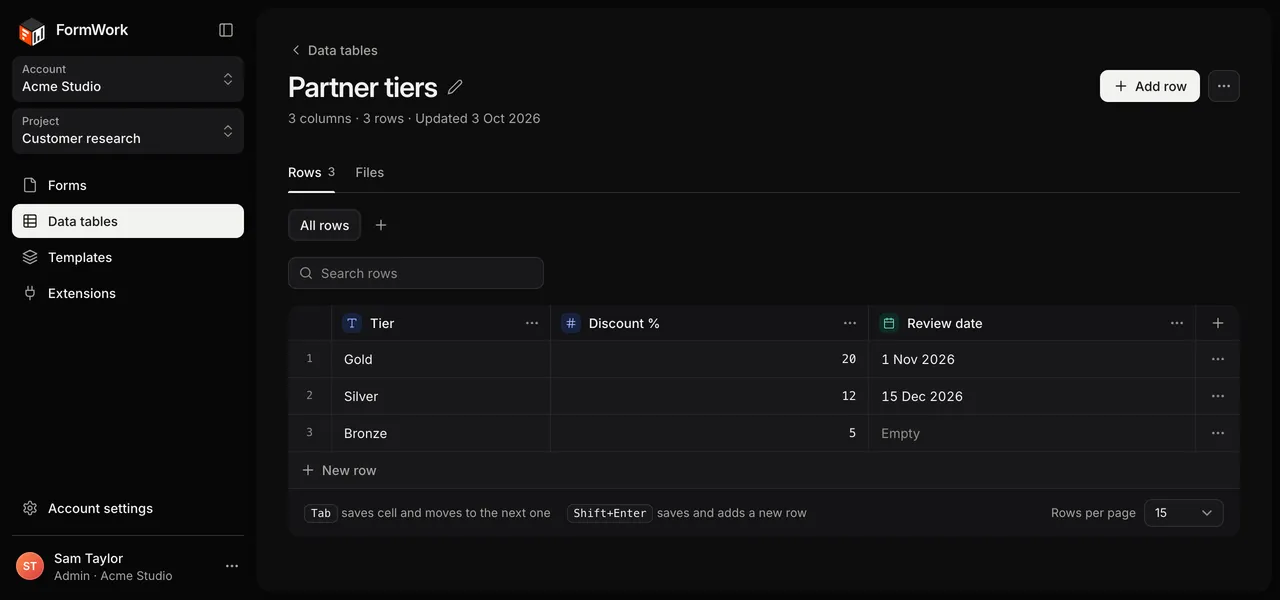This screenshot has height=600, width=1280.
Task: Click the Extensions plug icon in sidebar
Action: 30,293
